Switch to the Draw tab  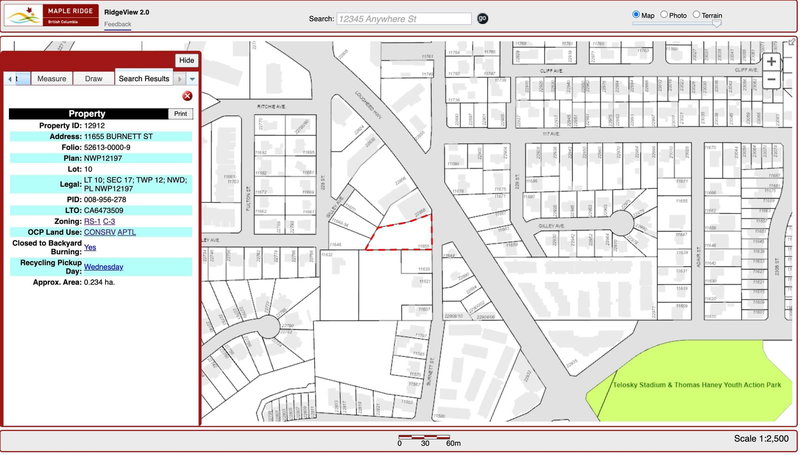93,78
